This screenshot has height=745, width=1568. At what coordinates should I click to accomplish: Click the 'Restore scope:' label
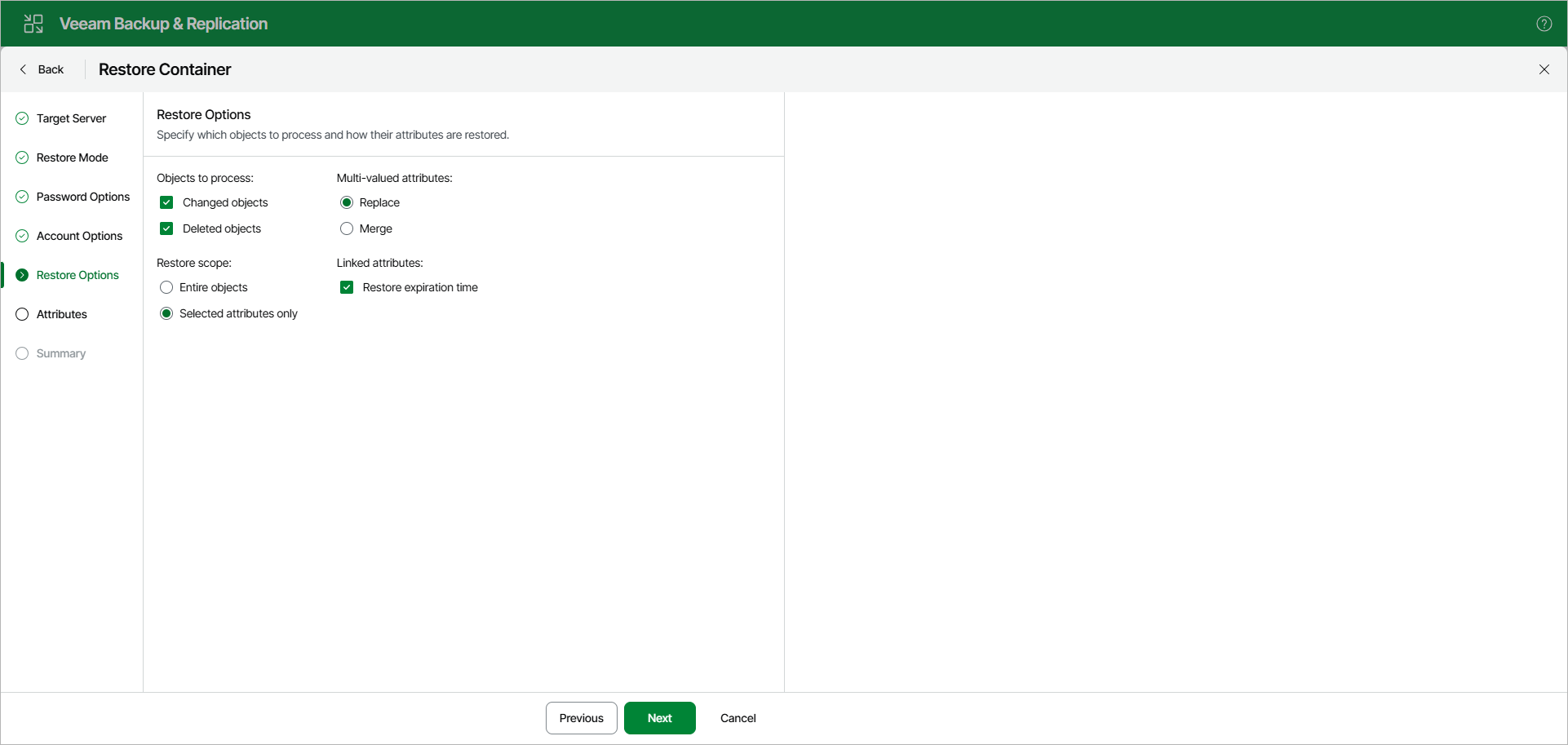(194, 263)
